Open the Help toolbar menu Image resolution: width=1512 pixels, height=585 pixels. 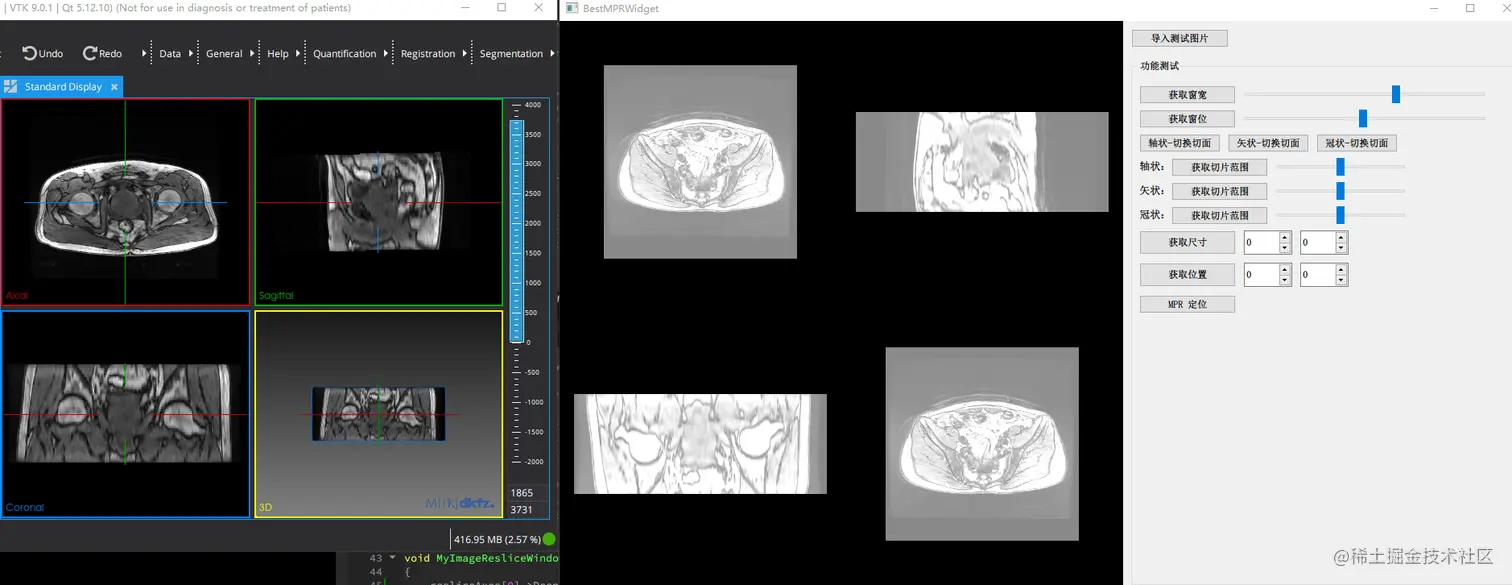coord(278,54)
